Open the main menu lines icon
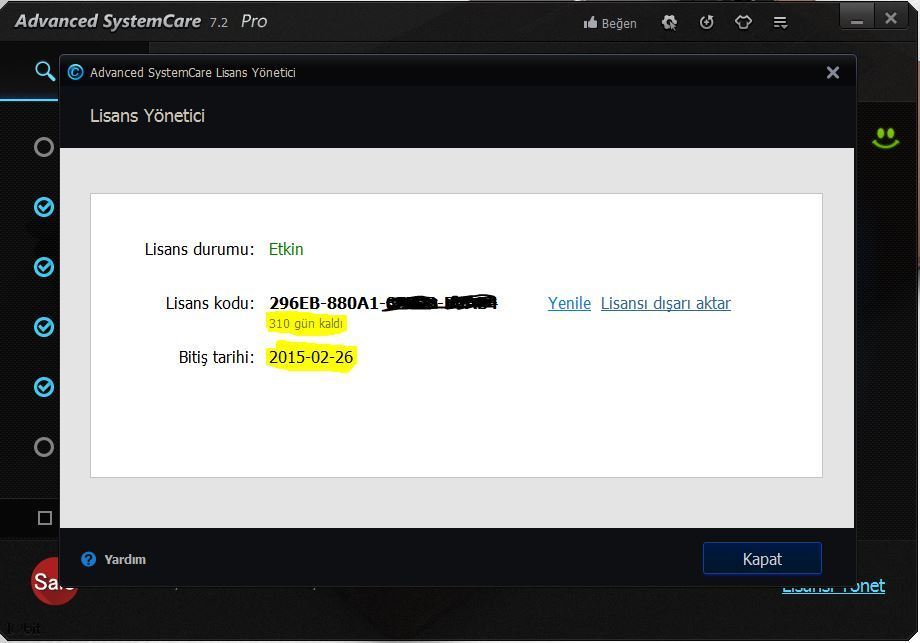Screen dimensions: 920x643 (x=780, y=23)
